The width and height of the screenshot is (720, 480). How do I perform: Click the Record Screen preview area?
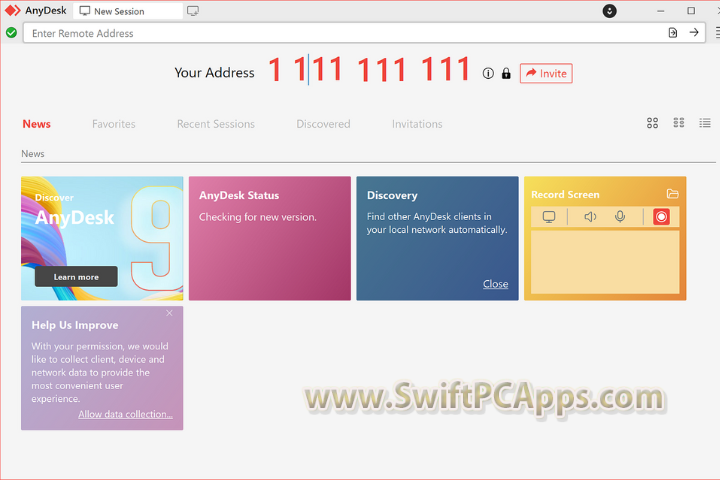pyautogui.click(x=605, y=262)
